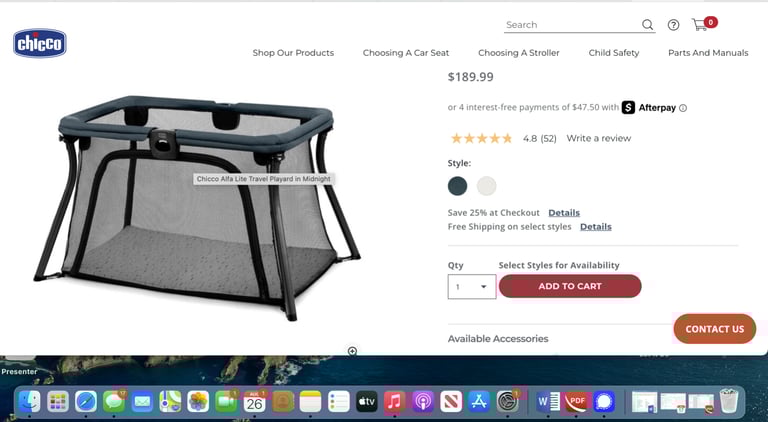This screenshot has width=768, height=422.
Task: Open Details link for Save 25%
Action: click(x=564, y=212)
